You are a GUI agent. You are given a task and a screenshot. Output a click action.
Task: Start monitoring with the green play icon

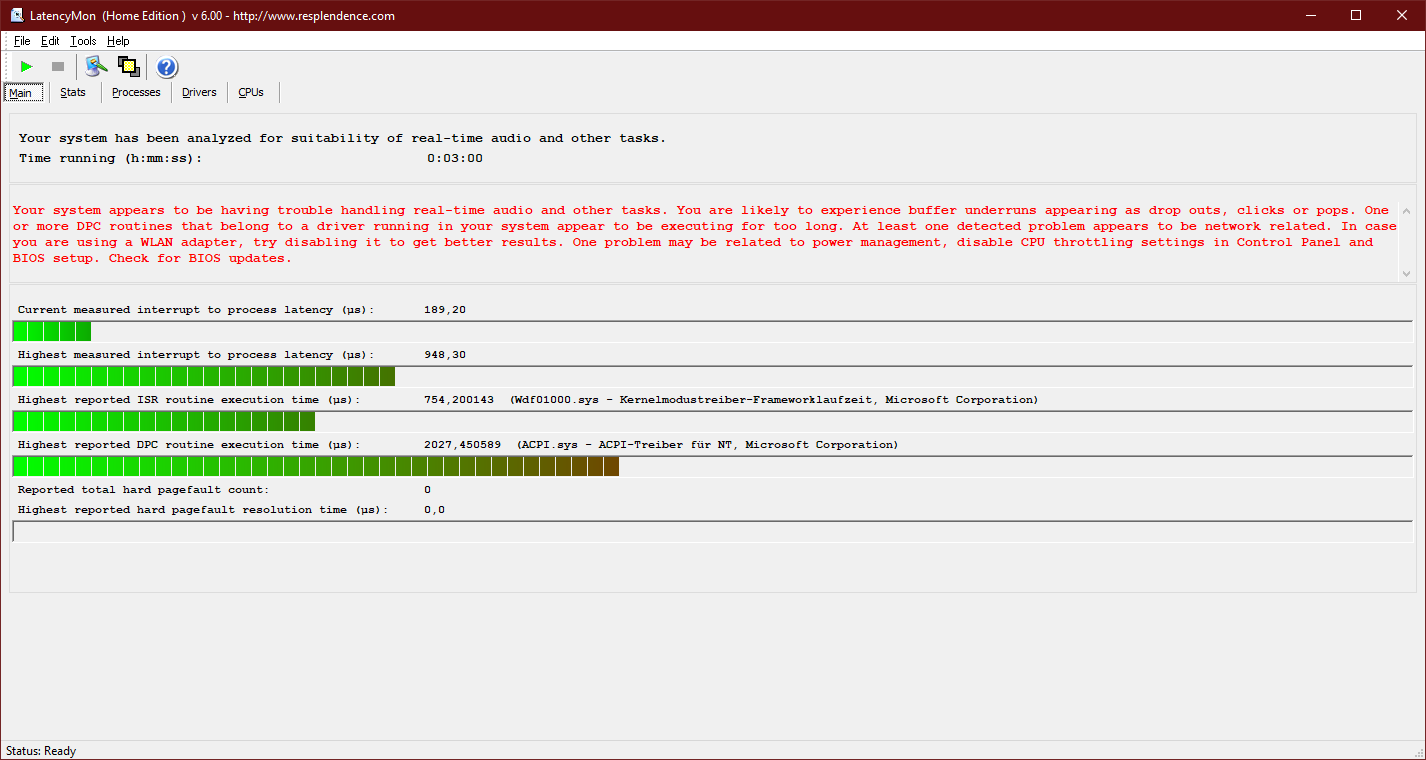click(x=27, y=67)
